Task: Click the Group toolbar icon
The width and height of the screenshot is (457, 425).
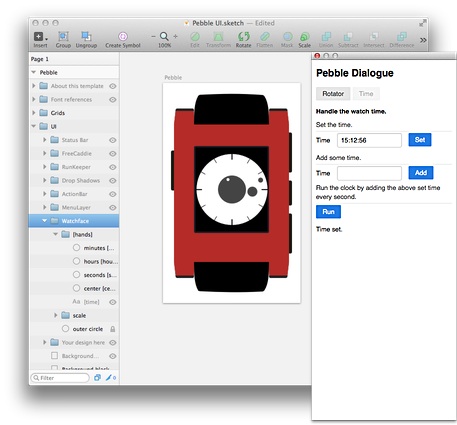Action: coord(63,36)
